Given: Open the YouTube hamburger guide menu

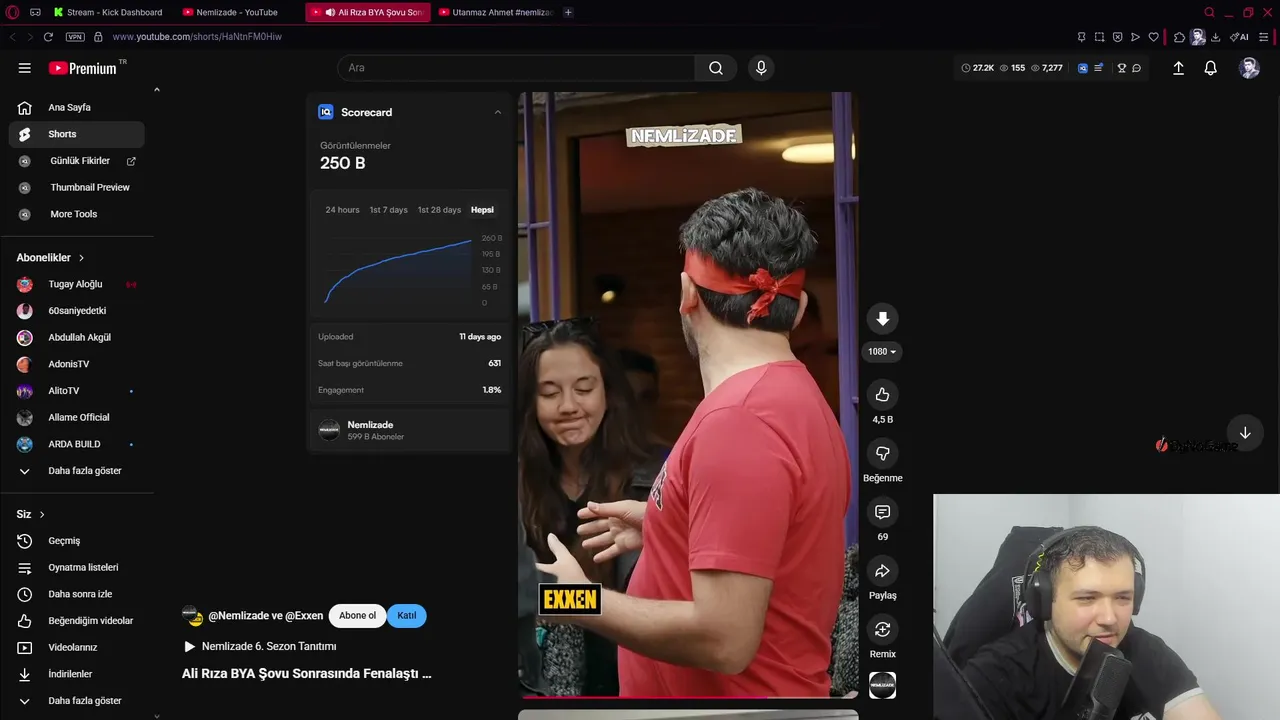Looking at the screenshot, I should (24, 68).
